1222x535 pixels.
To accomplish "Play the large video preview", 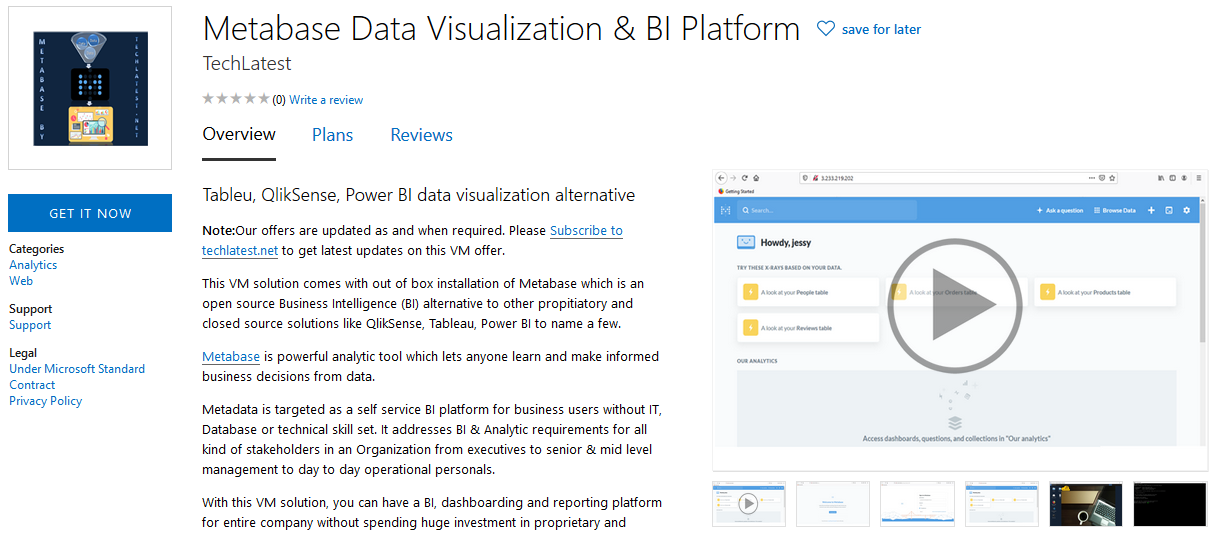I will pyautogui.click(x=954, y=306).
